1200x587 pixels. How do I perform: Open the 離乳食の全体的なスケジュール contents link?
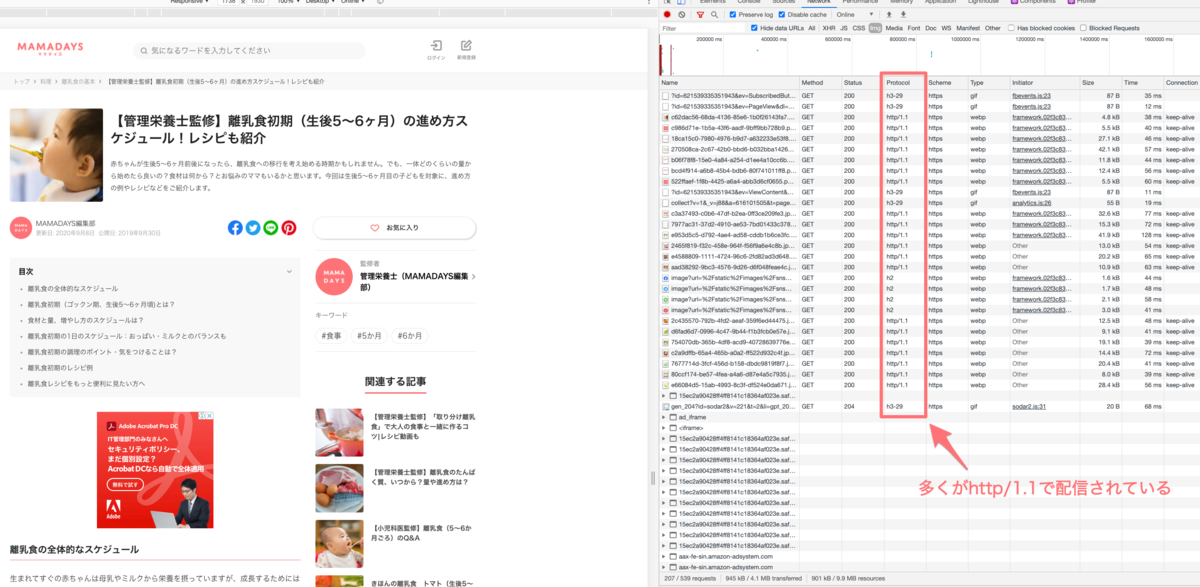click(73, 288)
